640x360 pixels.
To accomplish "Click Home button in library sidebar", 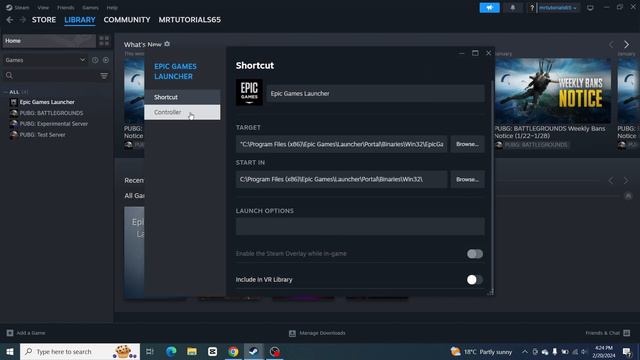I will coord(49,41).
